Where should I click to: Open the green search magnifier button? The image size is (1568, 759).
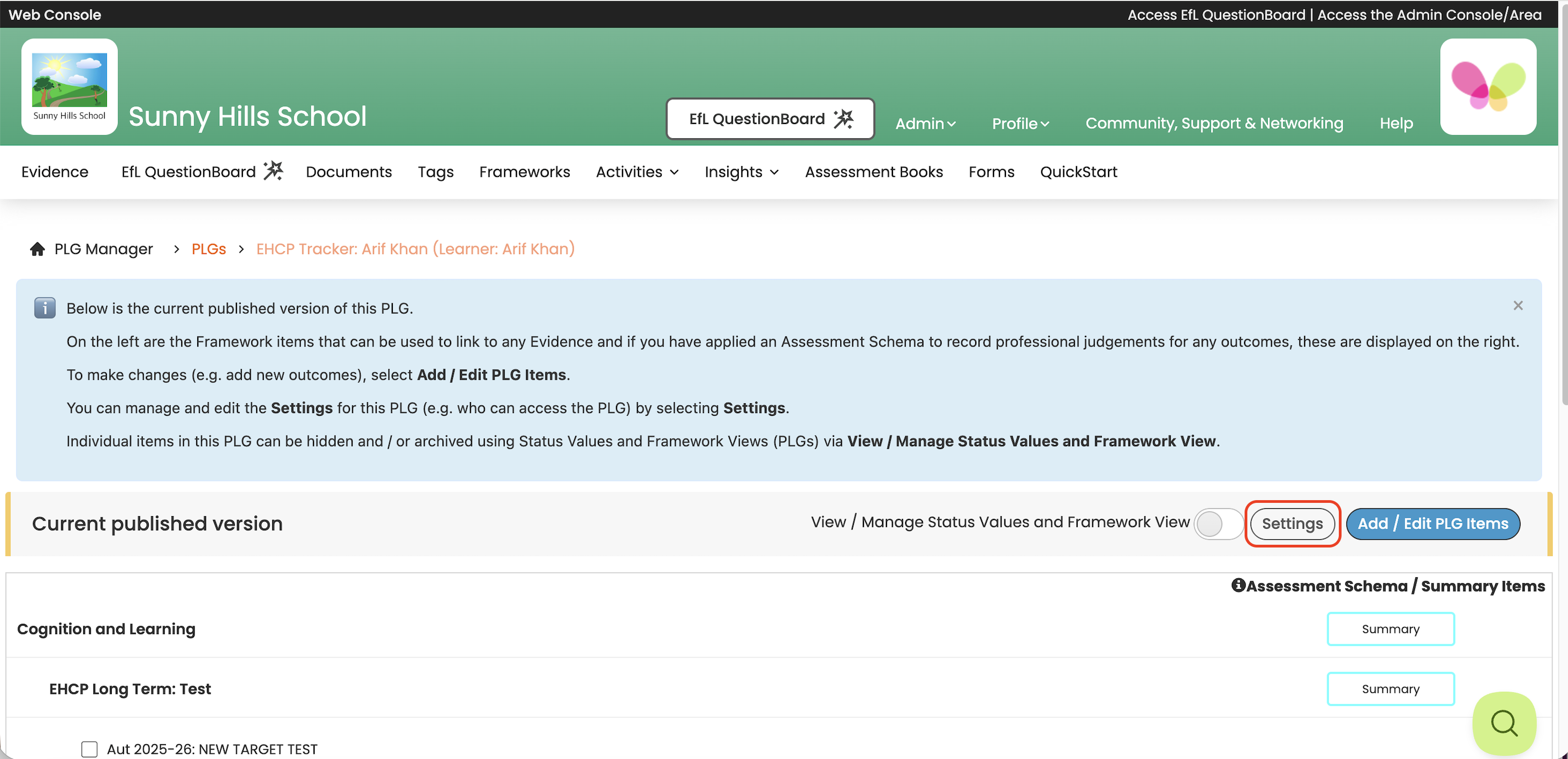(x=1504, y=723)
